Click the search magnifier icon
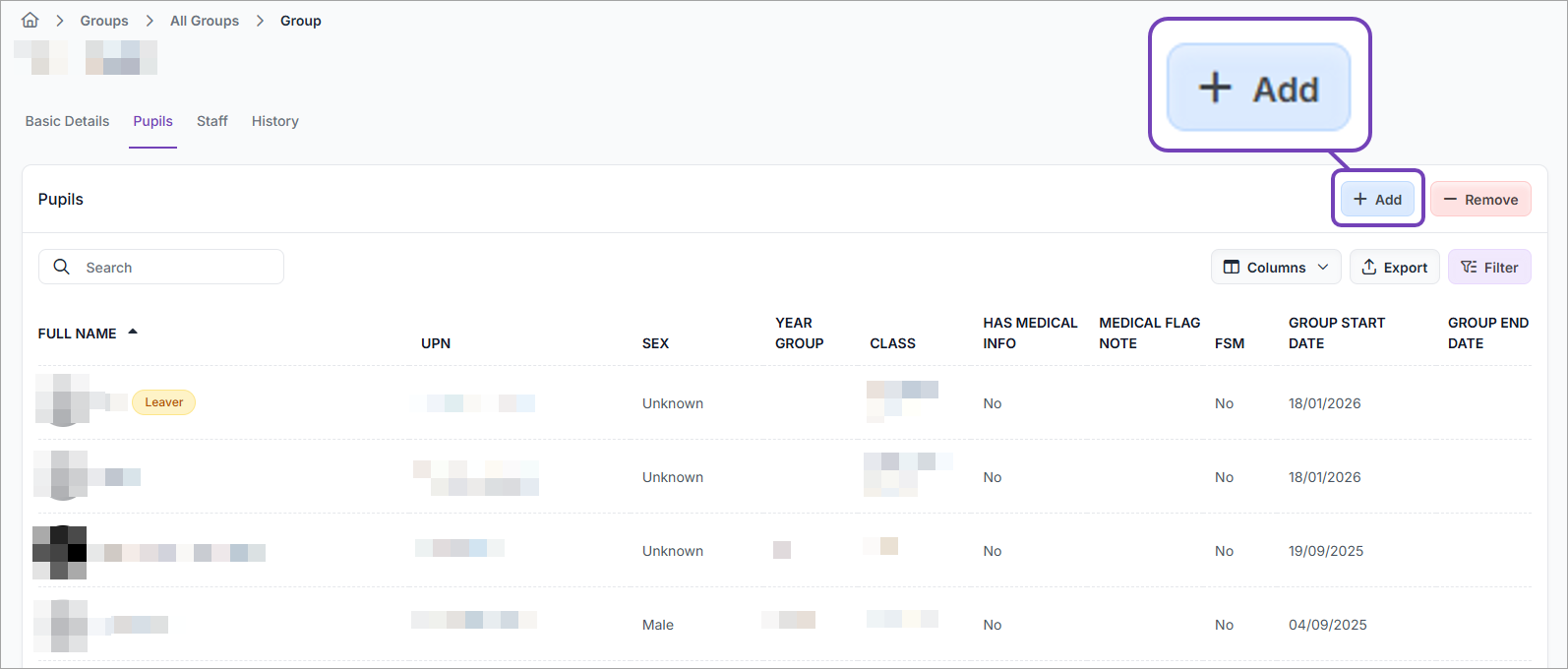The image size is (1568, 669). pyautogui.click(x=61, y=267)
